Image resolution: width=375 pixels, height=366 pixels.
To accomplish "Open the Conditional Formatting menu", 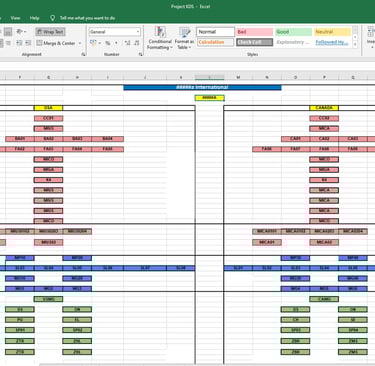I will point(160,38).
